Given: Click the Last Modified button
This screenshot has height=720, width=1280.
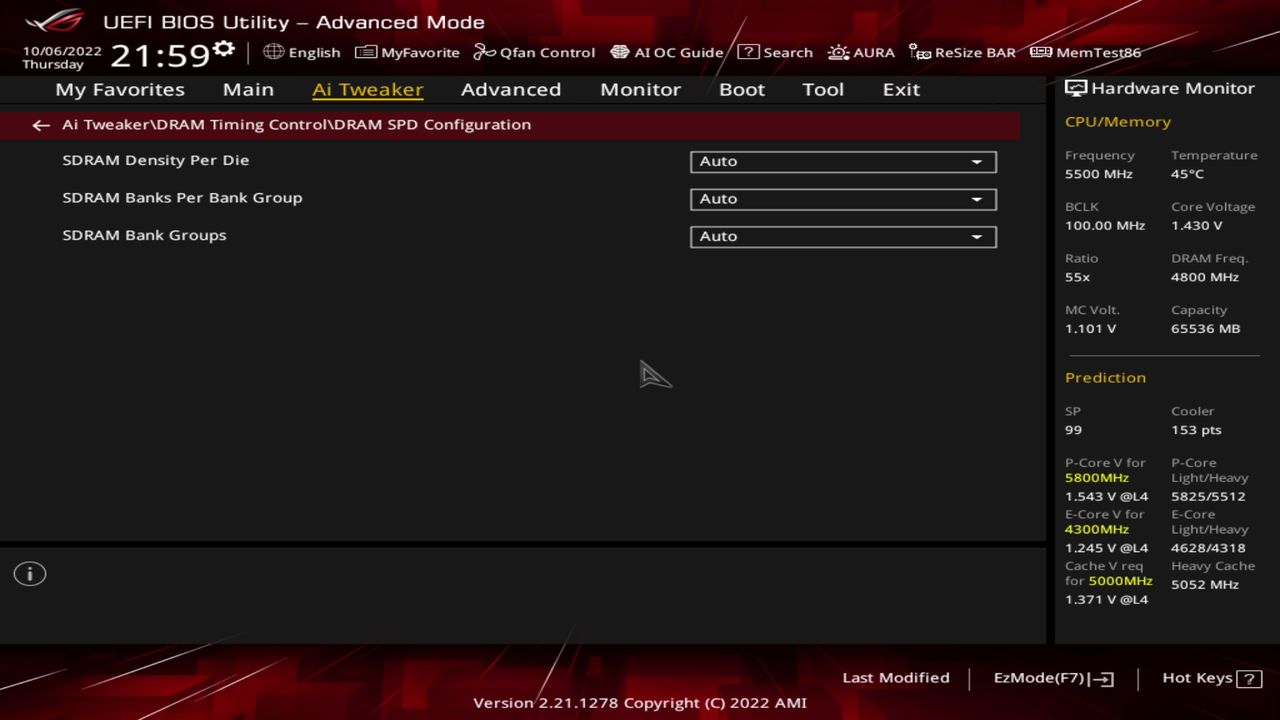Looking at the screenshot, I should click(896, 678).
